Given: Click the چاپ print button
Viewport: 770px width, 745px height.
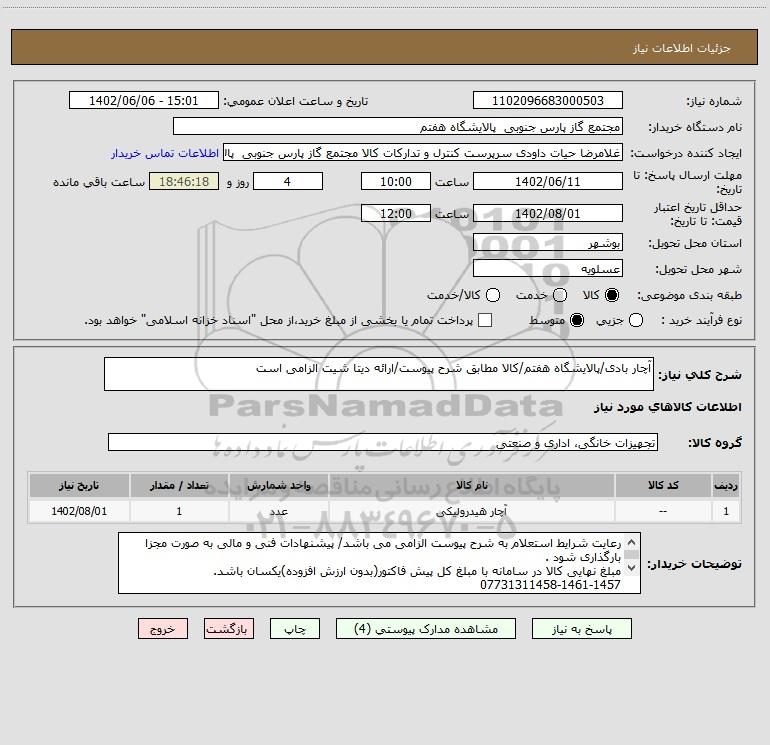Looking at the screenshot, I should pos(295,629).
